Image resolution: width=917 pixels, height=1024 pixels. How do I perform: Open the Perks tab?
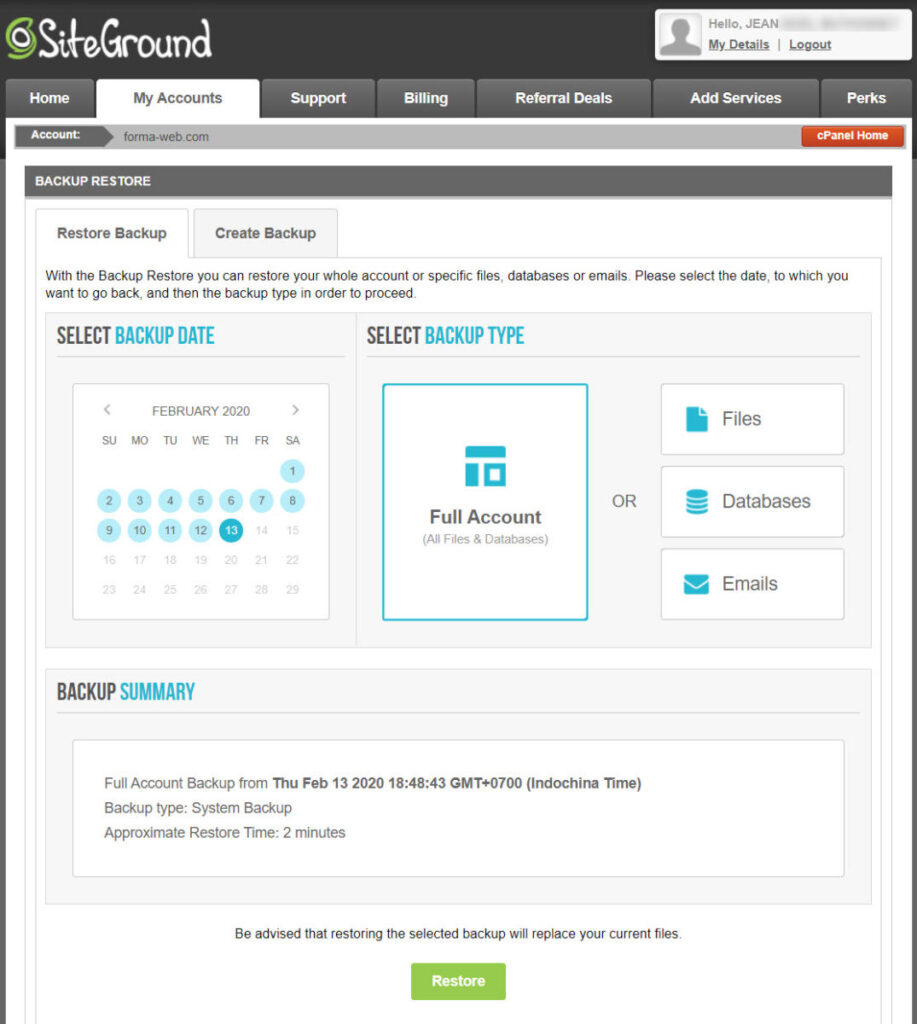coord(866,99)
